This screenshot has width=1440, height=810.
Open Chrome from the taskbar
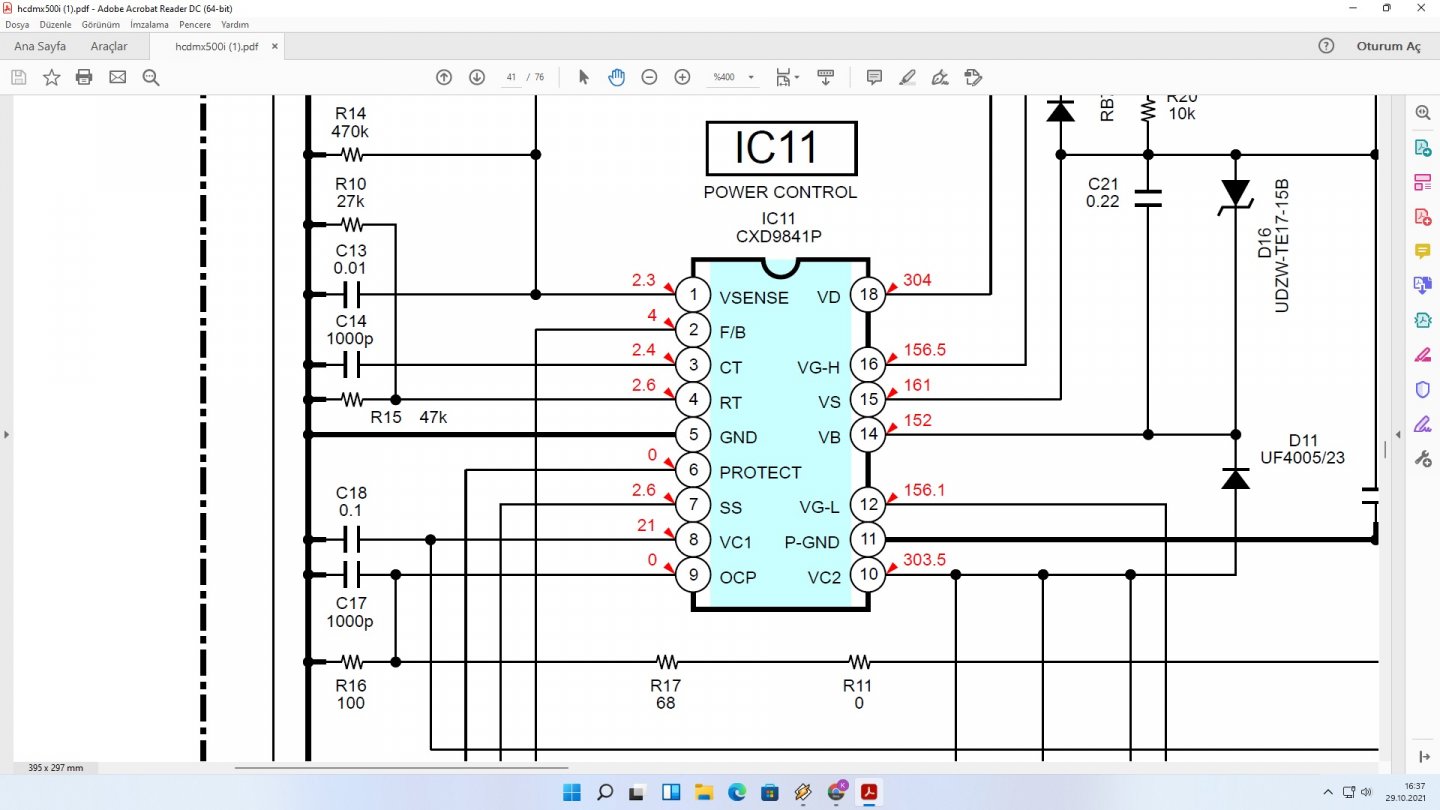[837, 793]
